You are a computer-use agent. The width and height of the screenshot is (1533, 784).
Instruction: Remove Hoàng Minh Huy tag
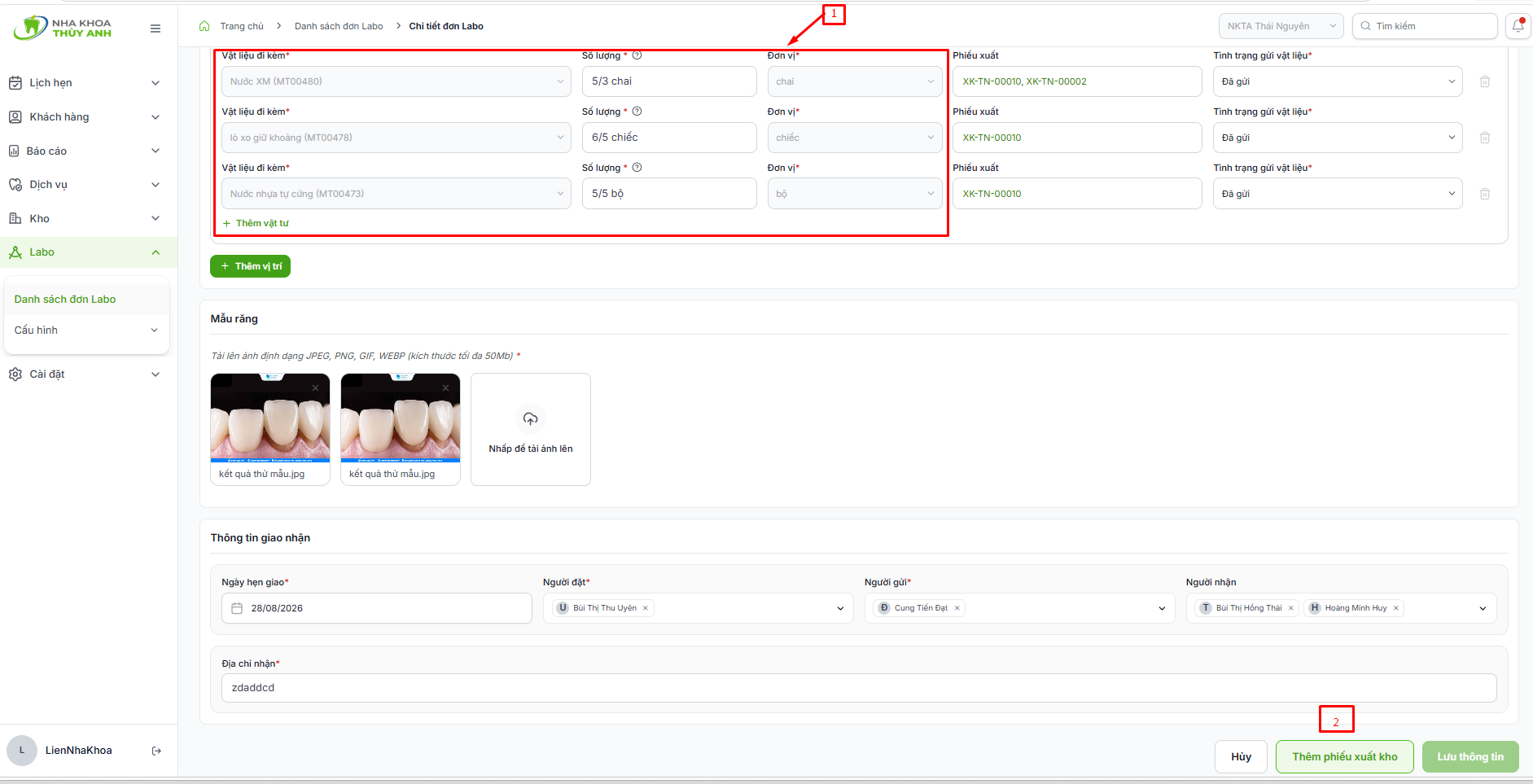(1395, 608)
